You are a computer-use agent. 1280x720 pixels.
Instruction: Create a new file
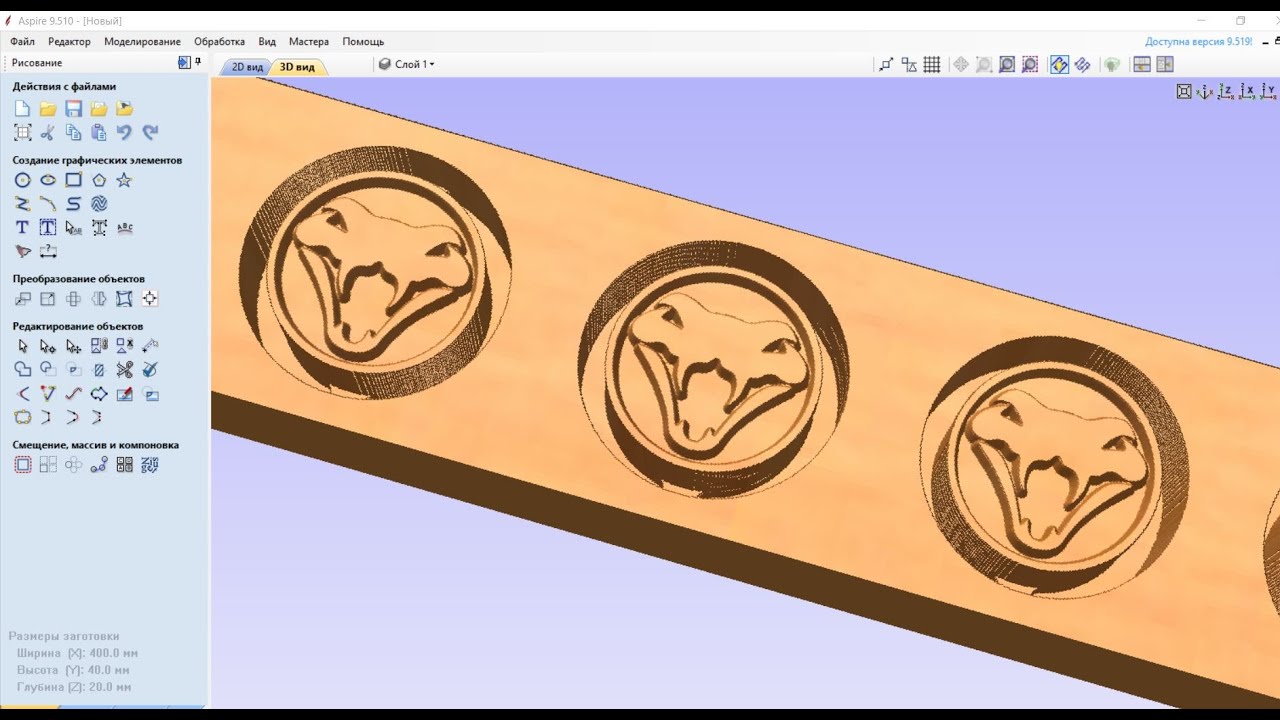(x=22, y=108)
